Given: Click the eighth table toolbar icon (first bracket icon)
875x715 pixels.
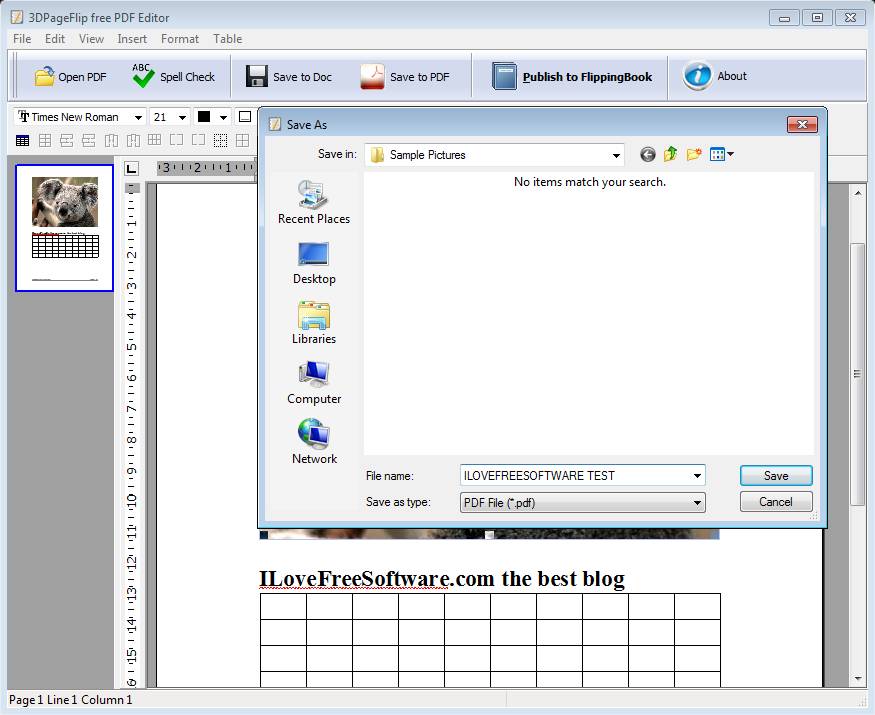Looking at the screenshot, I should pyautogui.click(x=176, y=140).
